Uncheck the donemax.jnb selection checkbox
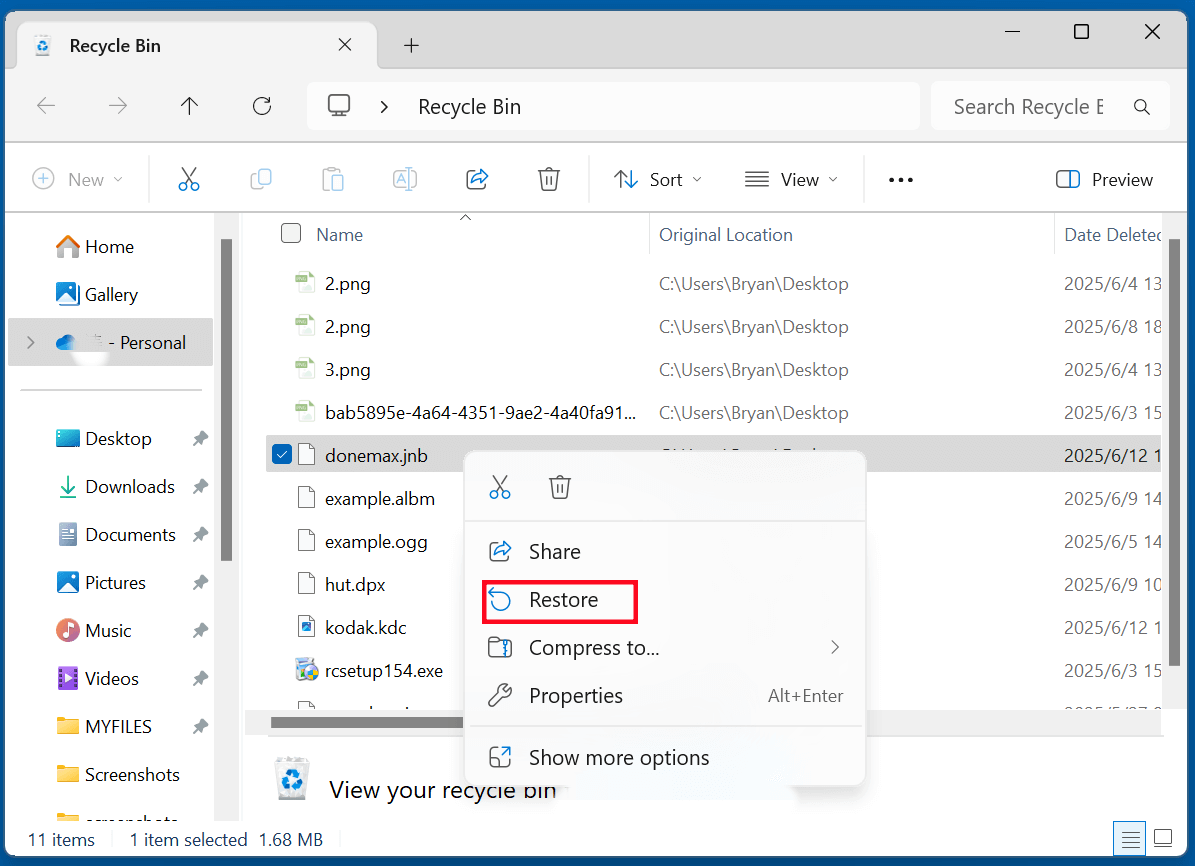The width and height of the screenshot is (1195, 866). (x=282, y=453)
